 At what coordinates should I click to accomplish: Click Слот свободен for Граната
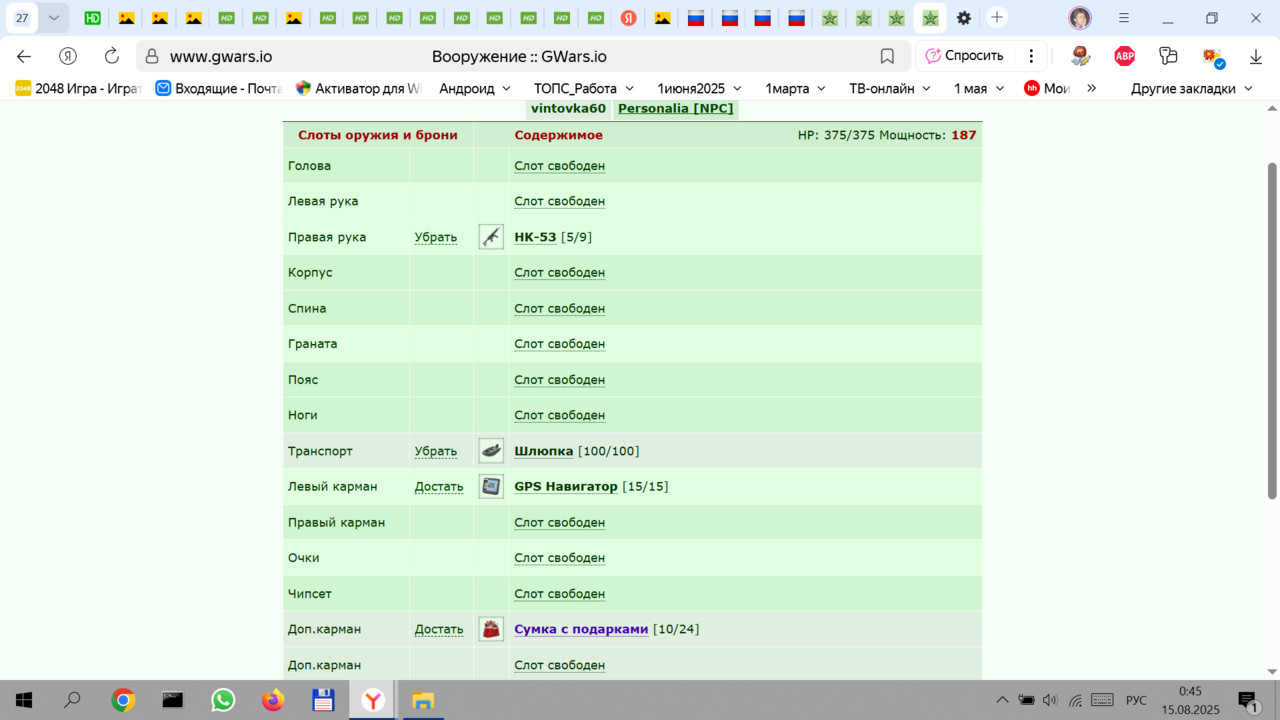pos(559,344)
